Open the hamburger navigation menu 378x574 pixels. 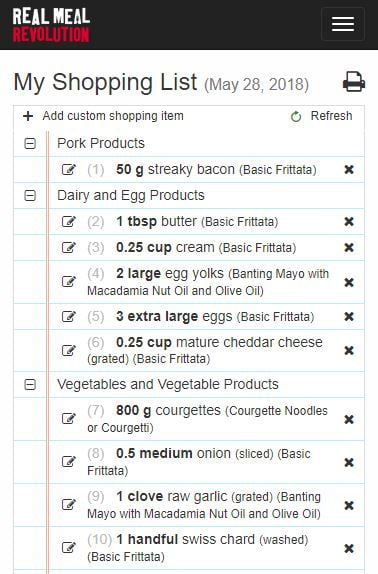(343, 24)
